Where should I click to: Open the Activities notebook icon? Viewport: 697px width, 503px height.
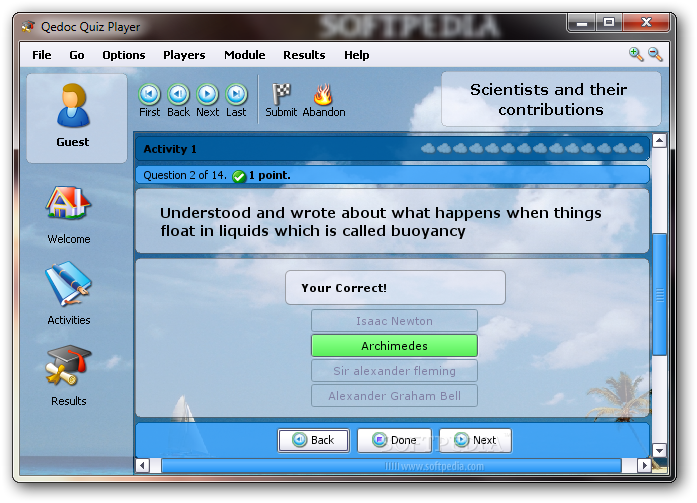(x=68, y=283)
